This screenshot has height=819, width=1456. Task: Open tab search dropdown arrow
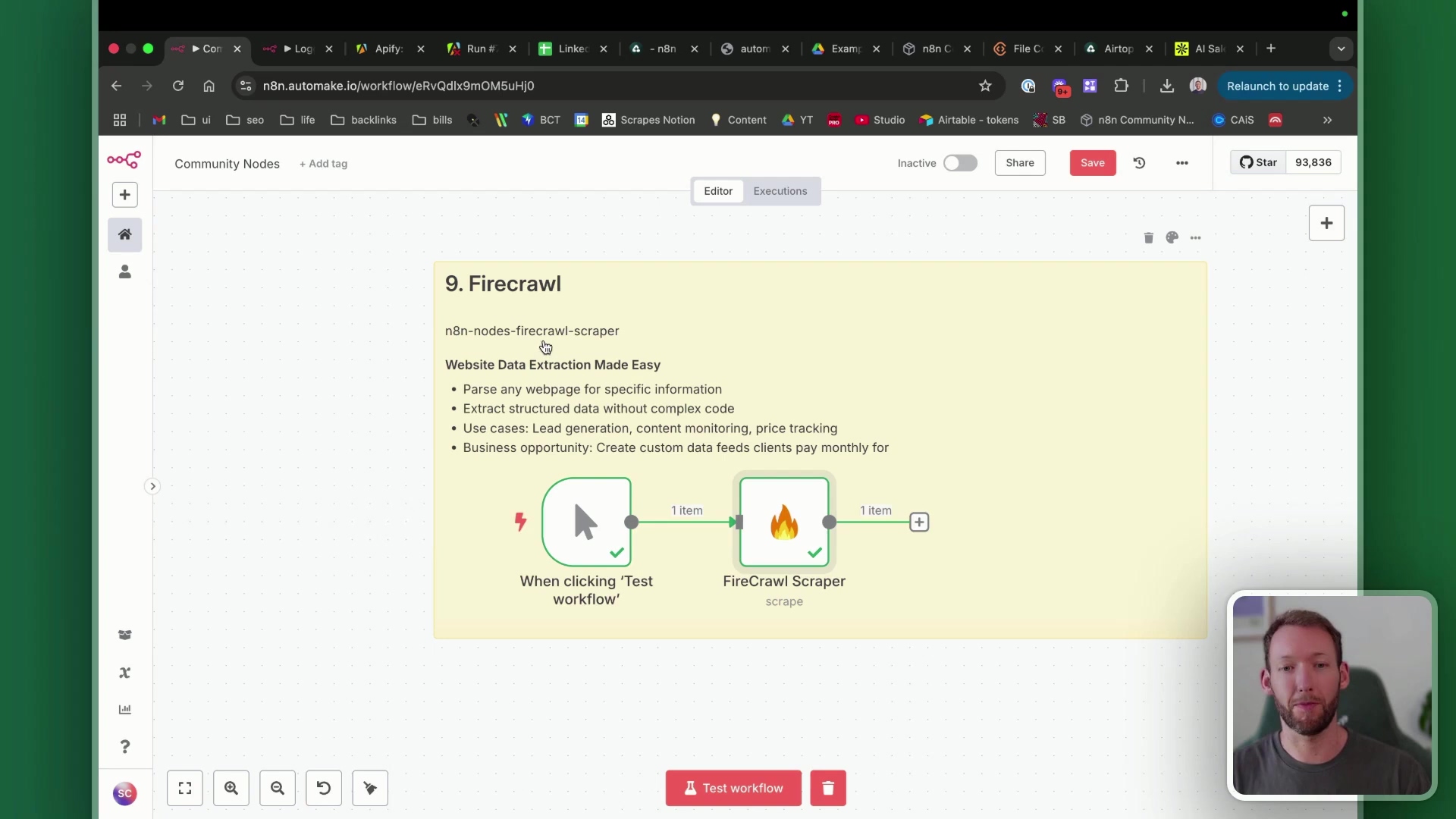point(1341,49)
